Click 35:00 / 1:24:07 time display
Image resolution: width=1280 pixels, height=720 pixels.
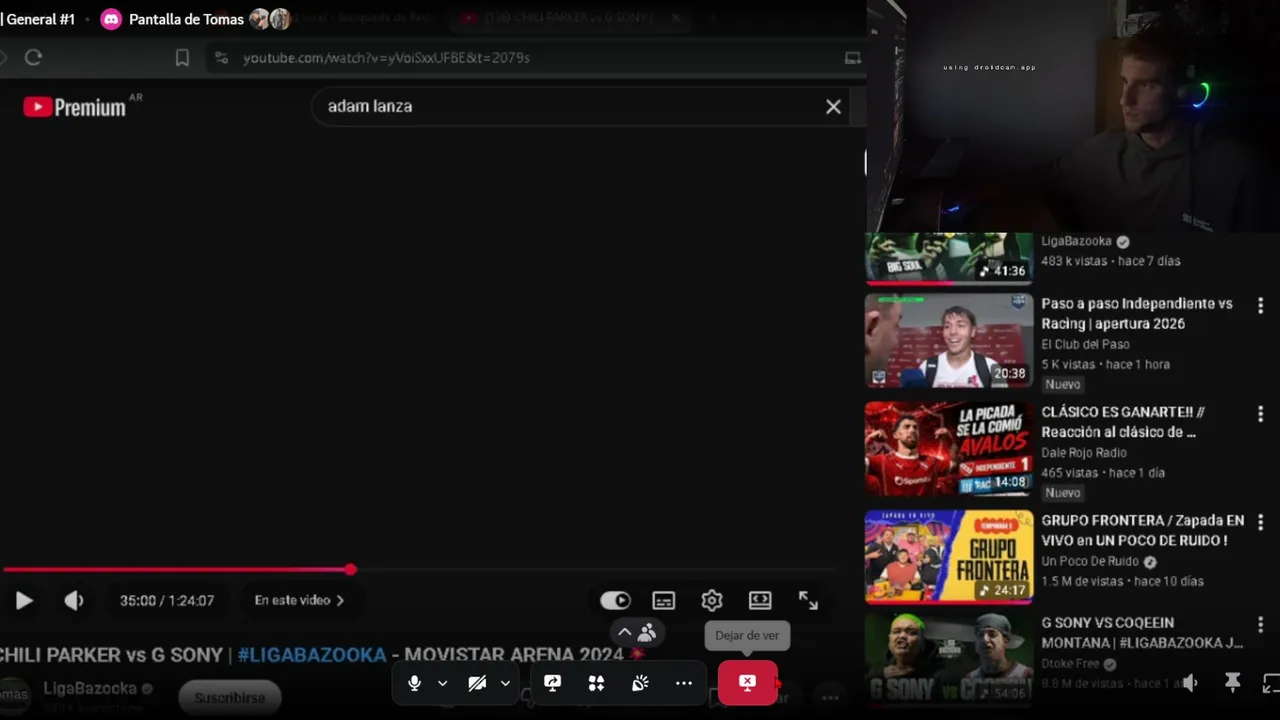pos(167,600)
